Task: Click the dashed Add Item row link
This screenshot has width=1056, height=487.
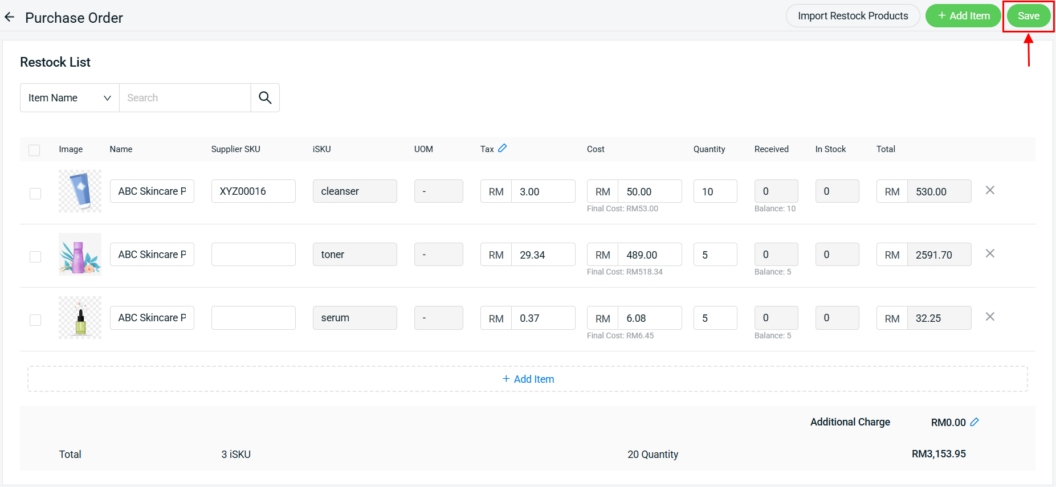Action: pyautogui.click(x=527, y=379)
